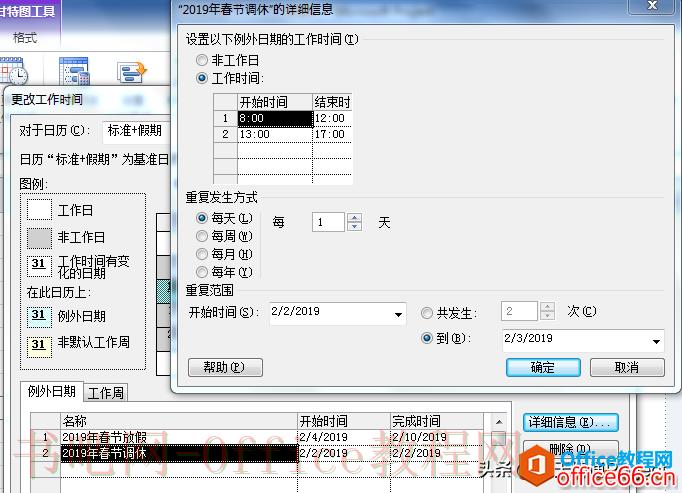Open the 对于日历 combo box 标准+假期
The width and height of the screenshot is (682, 493).
click(136, 131)
